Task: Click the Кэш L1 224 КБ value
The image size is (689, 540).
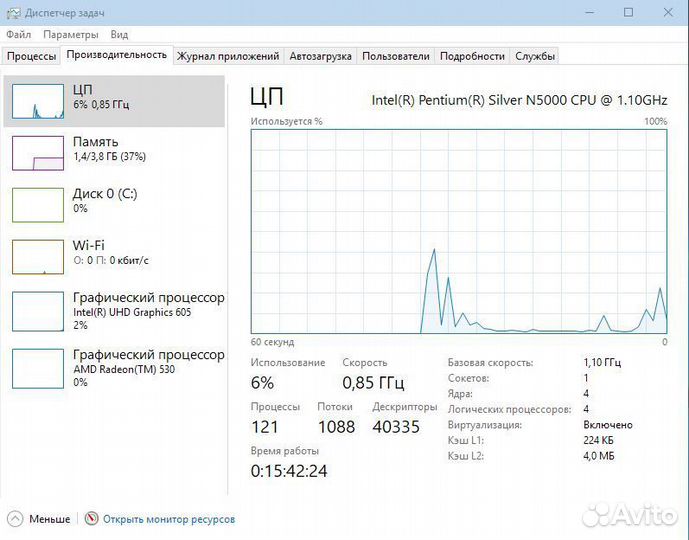Action: click(x=598, y=440)
